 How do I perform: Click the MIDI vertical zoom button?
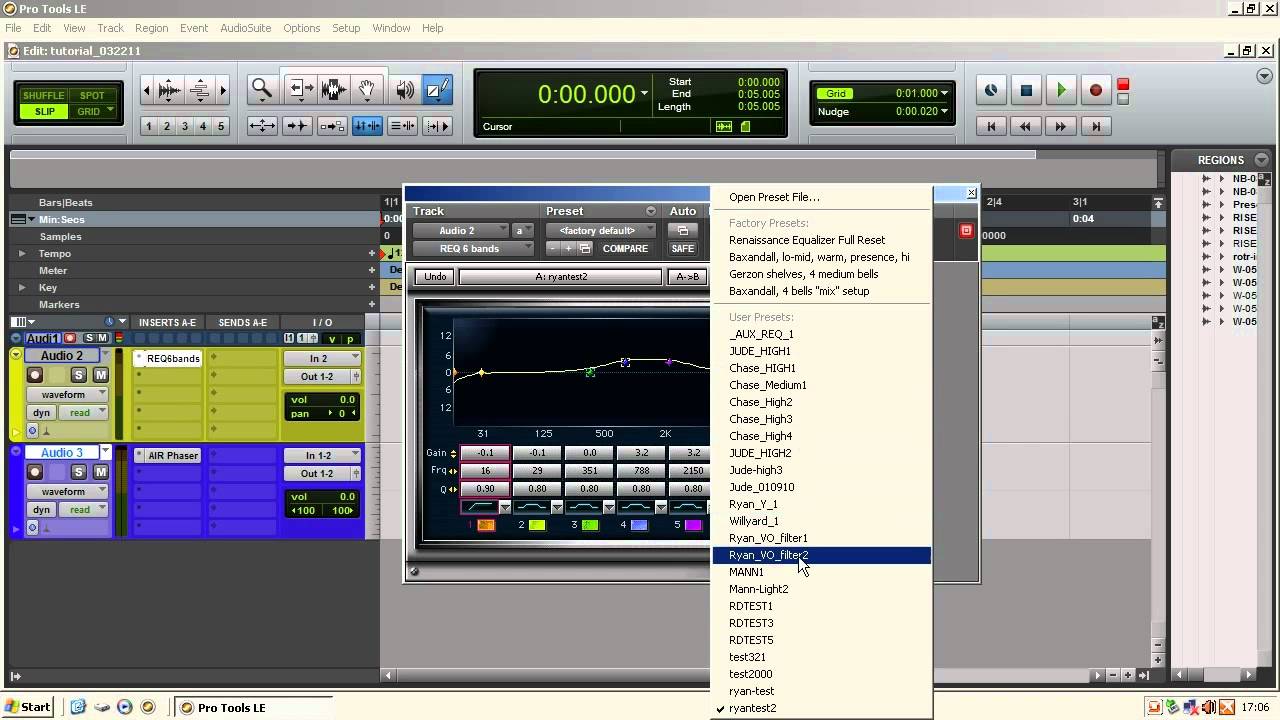[x=200, y=90]
